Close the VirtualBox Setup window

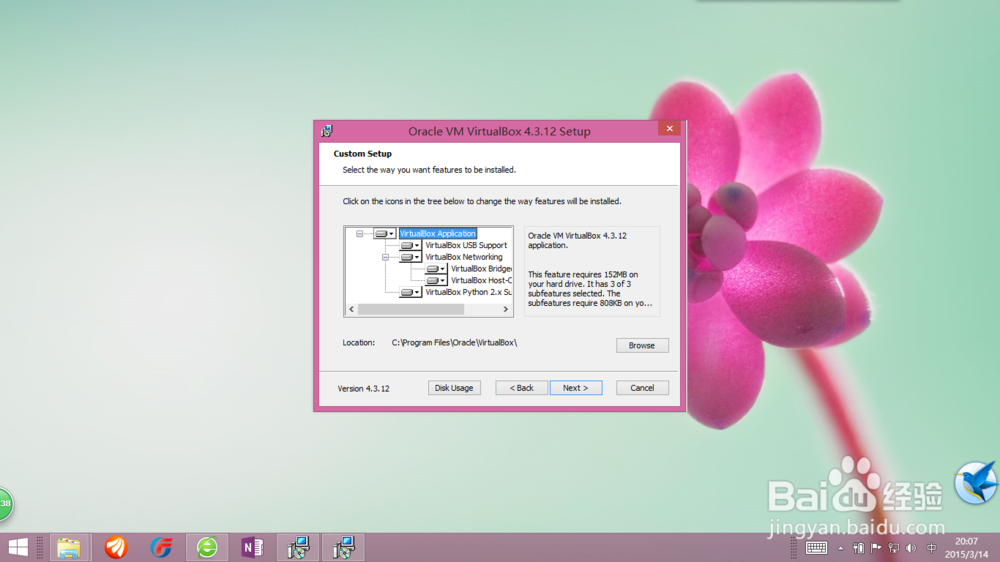(670, 128)
